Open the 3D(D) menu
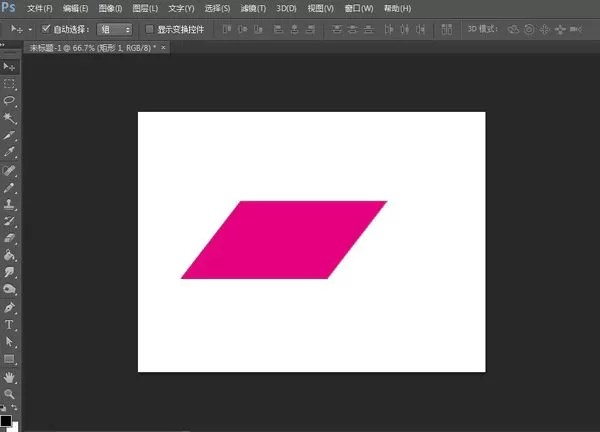Image resolution: width=600 pixels, height=432 pixels. click(x=286, y=8)
